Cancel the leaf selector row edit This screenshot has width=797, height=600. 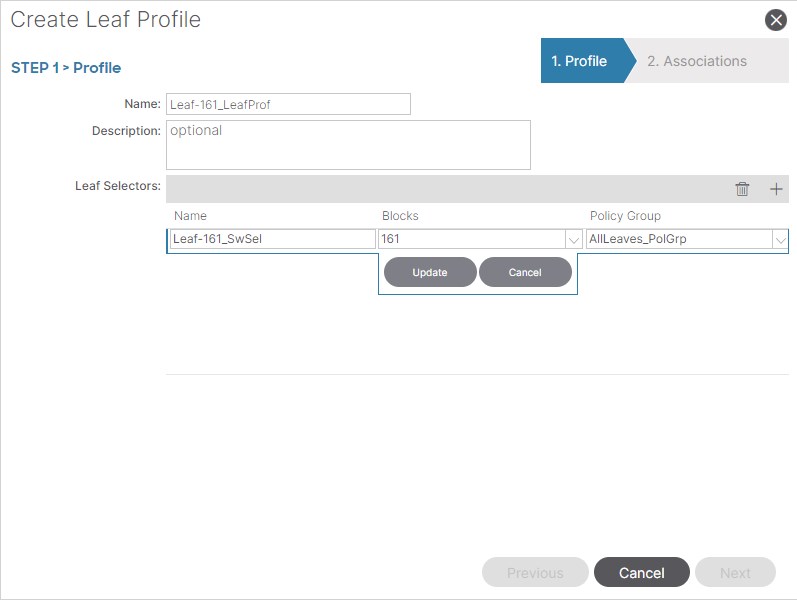(x=525, y=272)
